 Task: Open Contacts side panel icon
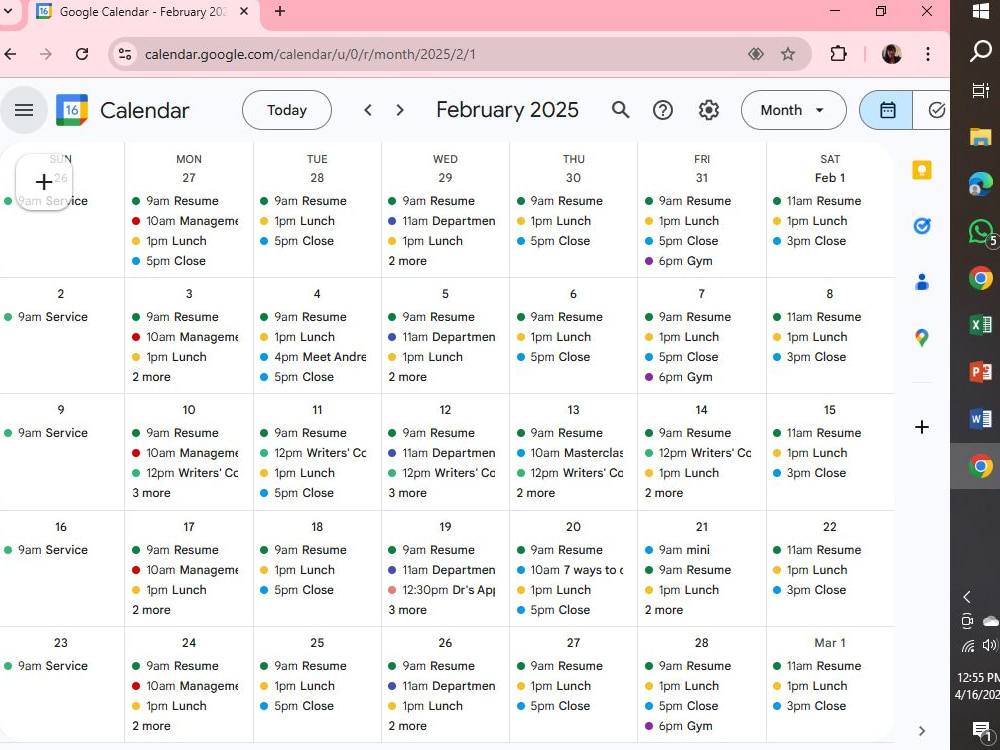pos(922,281)
